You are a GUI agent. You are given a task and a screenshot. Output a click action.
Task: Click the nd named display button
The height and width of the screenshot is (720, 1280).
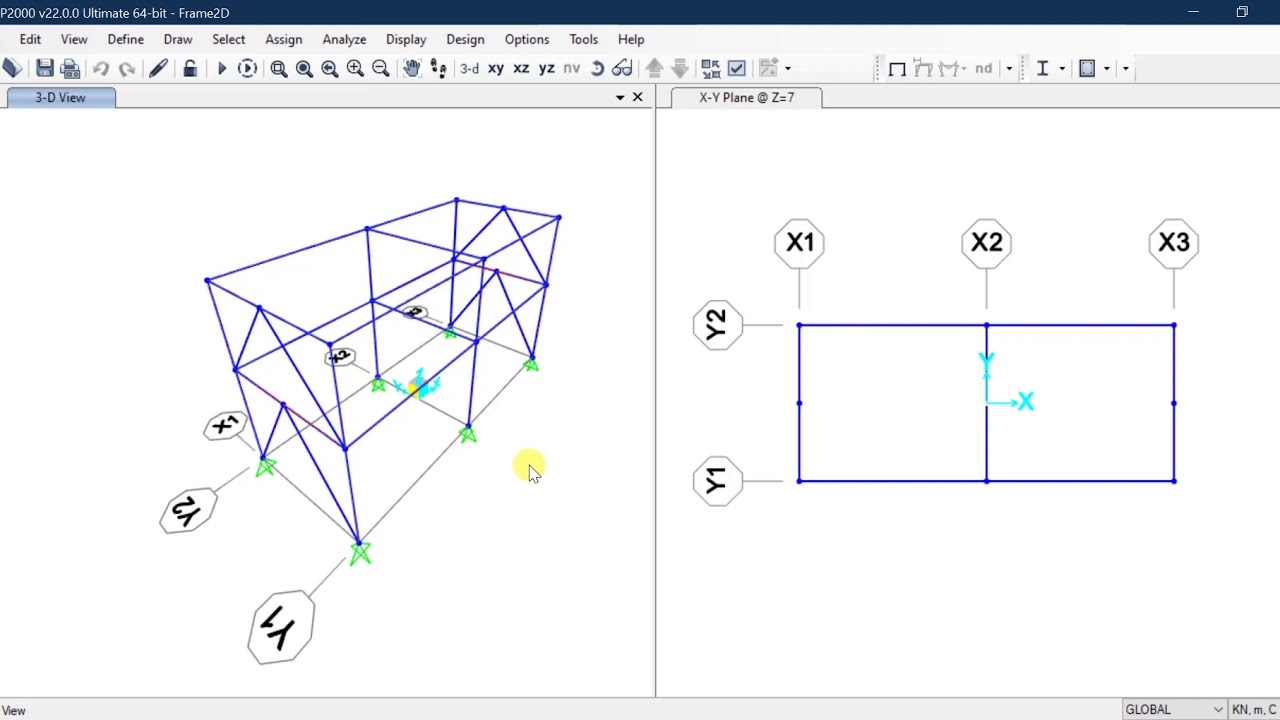pos(983,68)
